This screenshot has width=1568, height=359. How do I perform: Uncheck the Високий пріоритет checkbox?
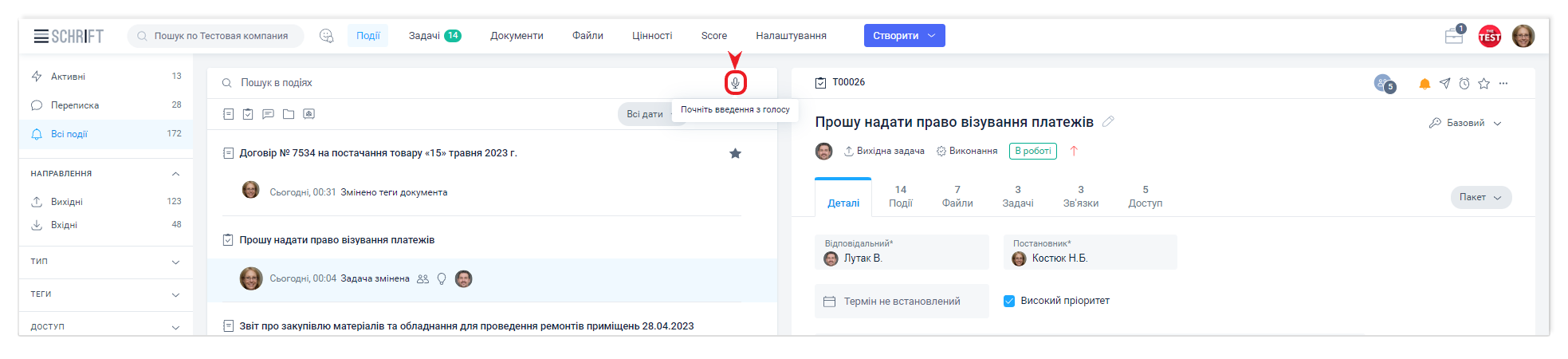1009,301
